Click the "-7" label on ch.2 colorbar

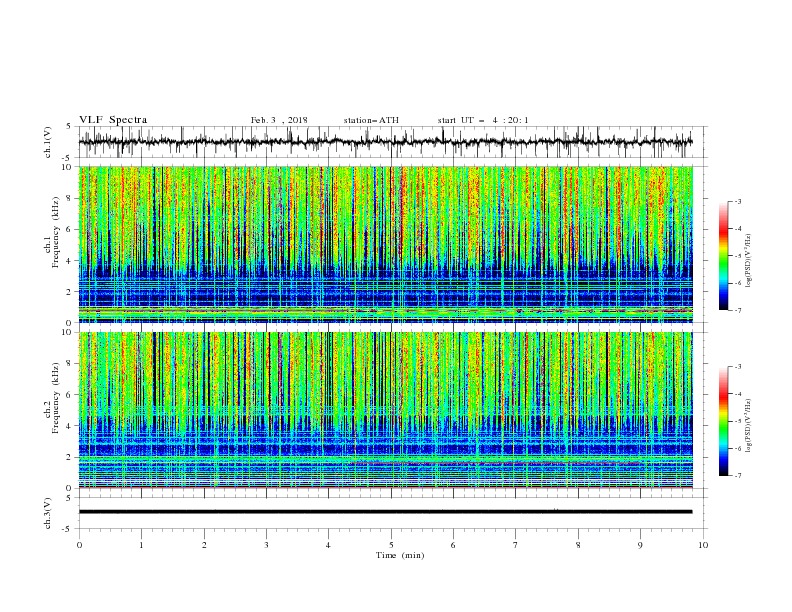click(x=737, y=476)
